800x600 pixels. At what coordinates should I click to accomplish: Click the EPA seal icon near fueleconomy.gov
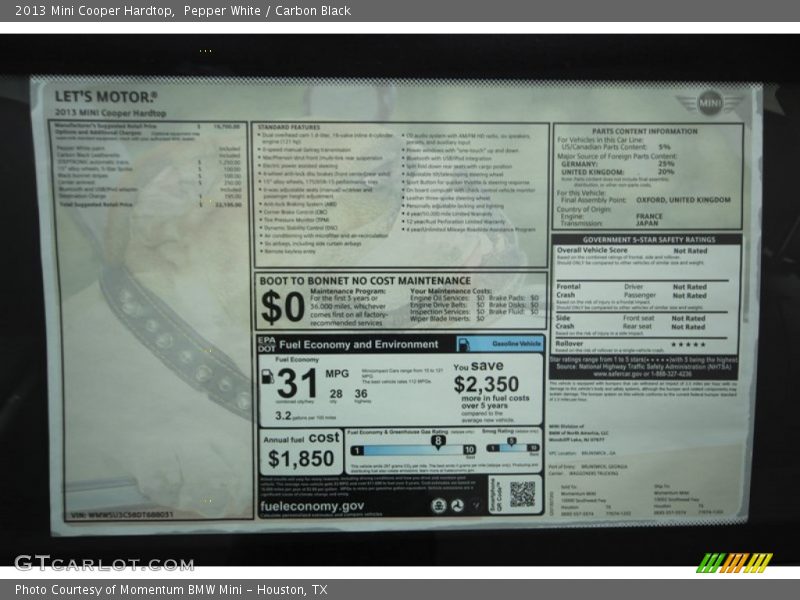(x=439, y=505)
